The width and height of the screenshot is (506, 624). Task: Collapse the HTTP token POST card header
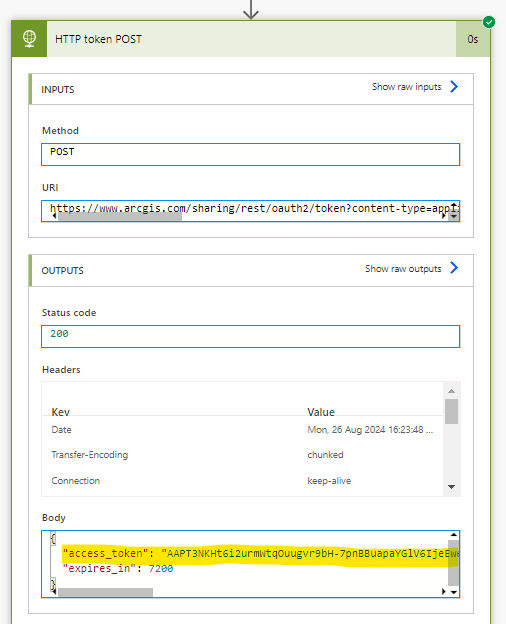[251, 39]
